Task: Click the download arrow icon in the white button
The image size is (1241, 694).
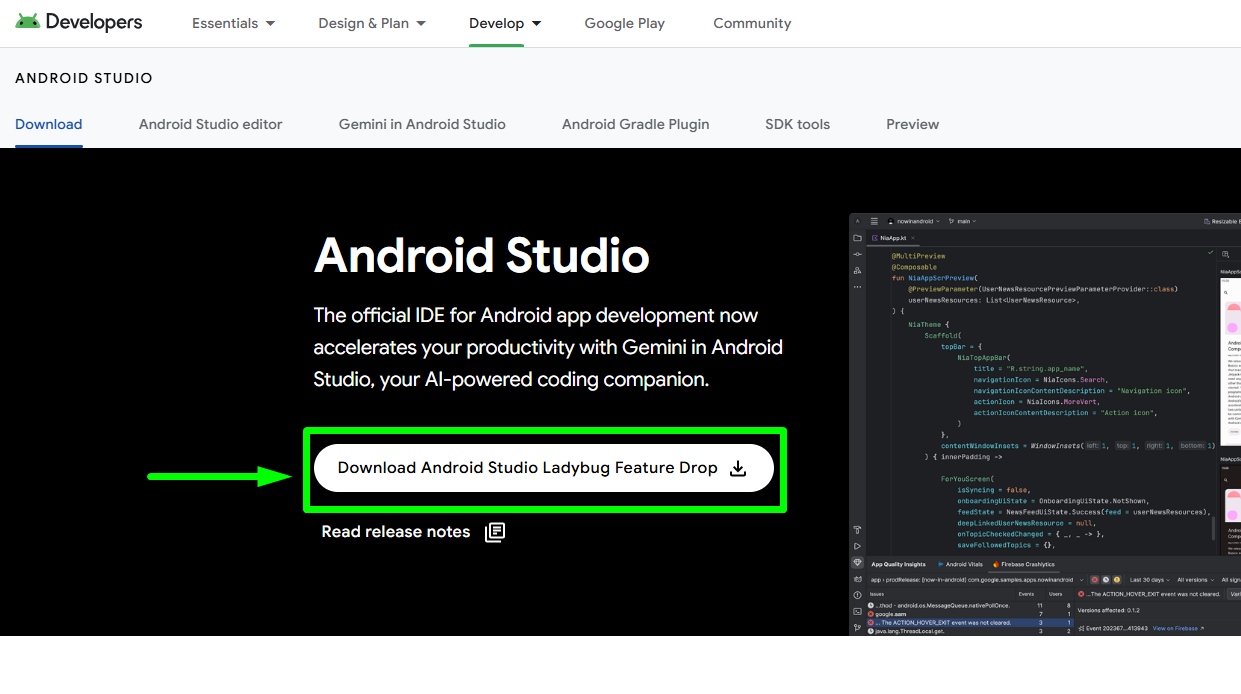Action: click(x=738, y=468)
